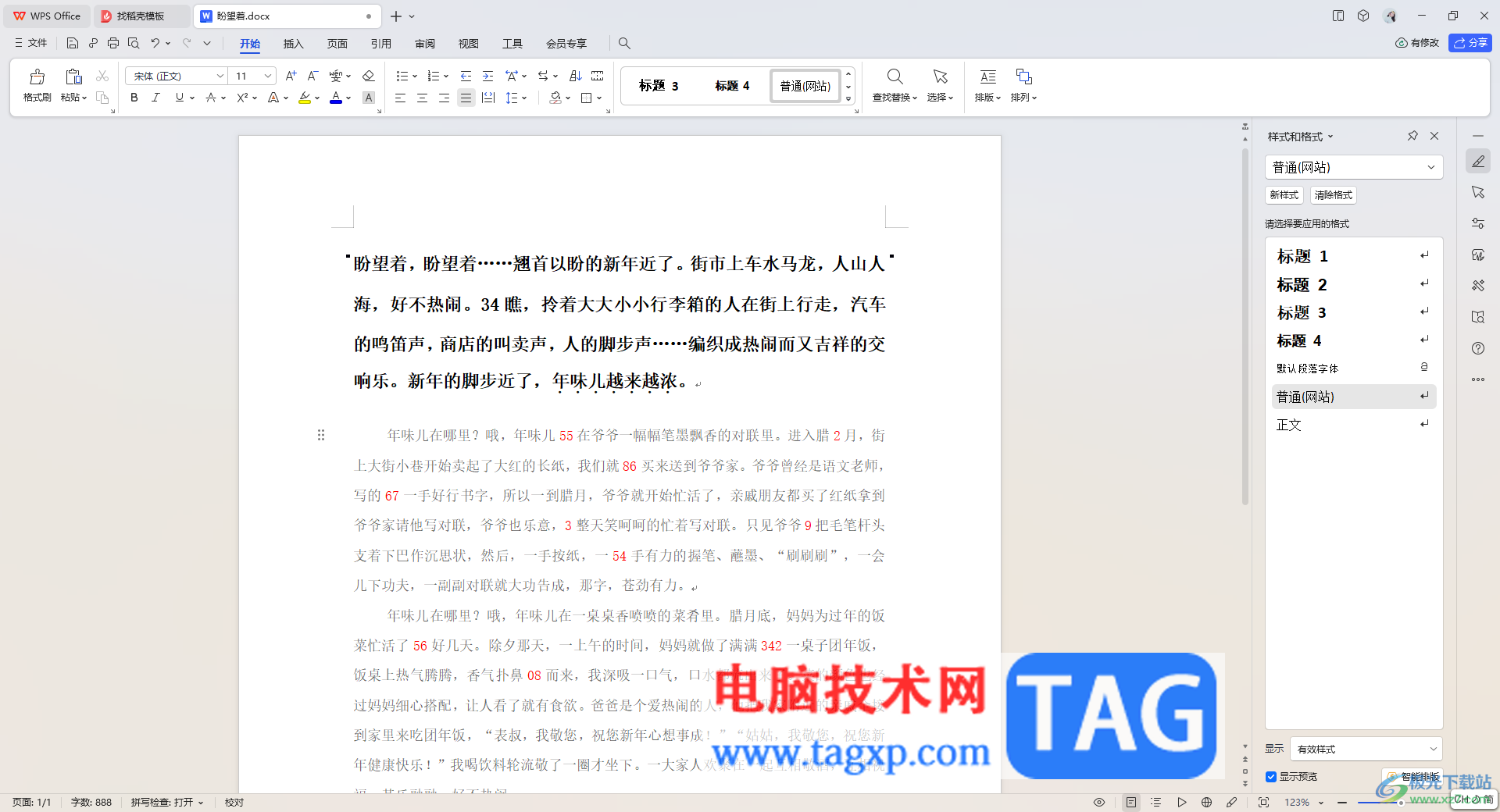Switch to web layout globe icon
The width and height of the screenshot is (1500, 812).
[x=1207, y=802]
